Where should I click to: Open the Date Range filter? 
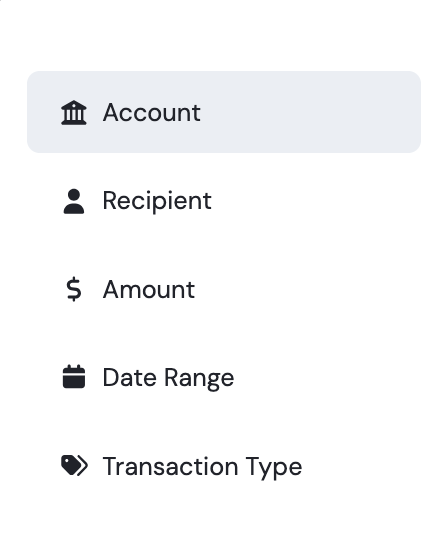pyautogui.click(x=224, y=377)
